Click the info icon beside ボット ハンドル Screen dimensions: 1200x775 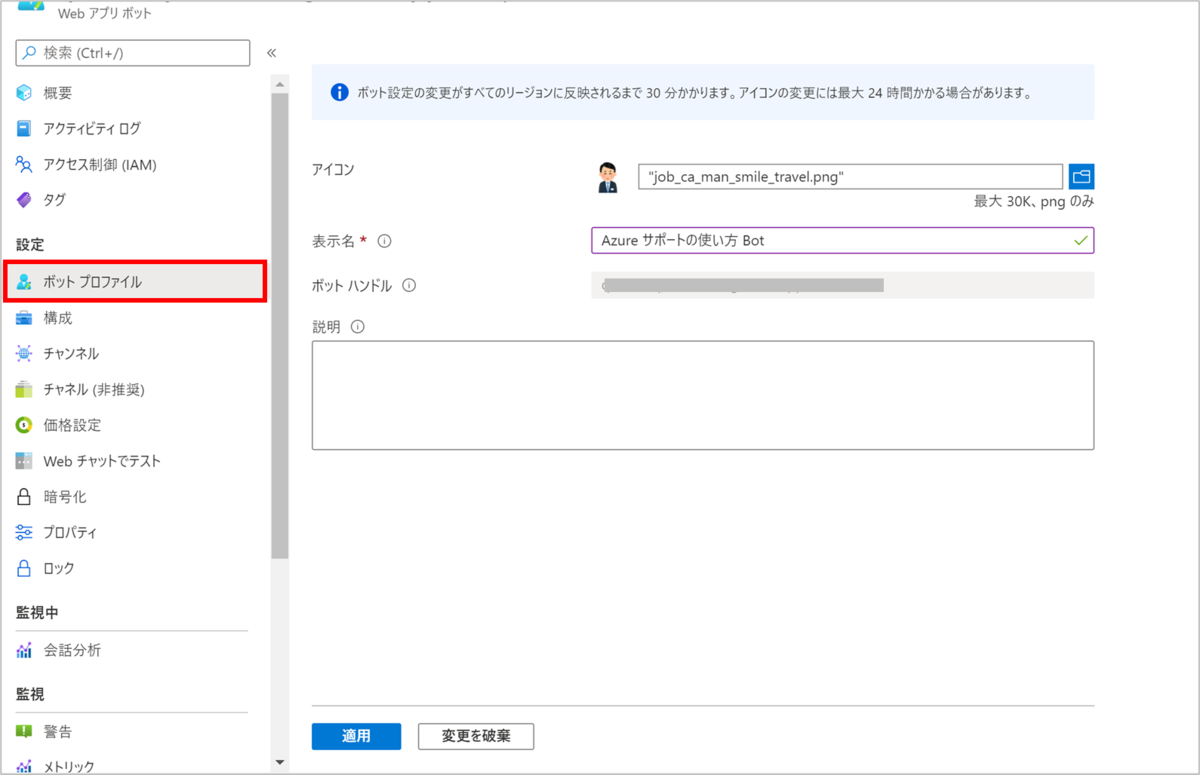coord(409,285)
